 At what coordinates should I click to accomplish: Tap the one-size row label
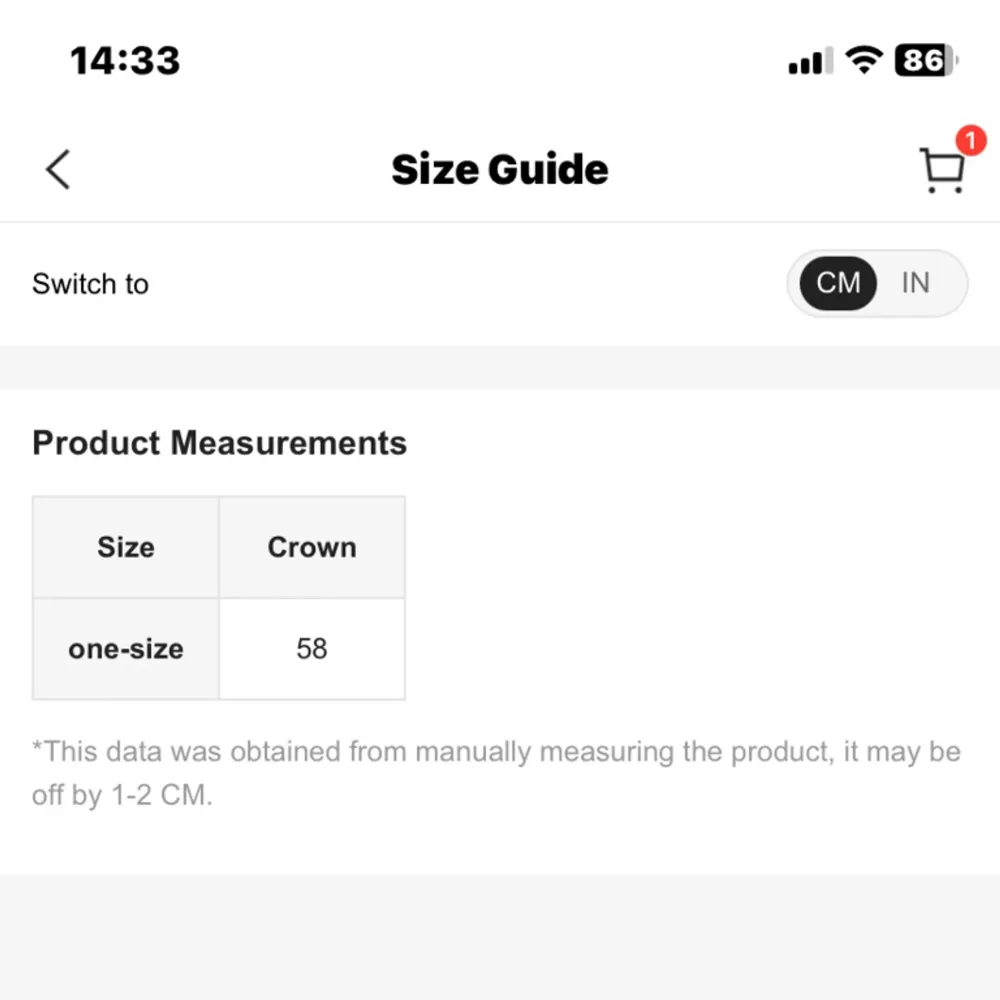126,649
